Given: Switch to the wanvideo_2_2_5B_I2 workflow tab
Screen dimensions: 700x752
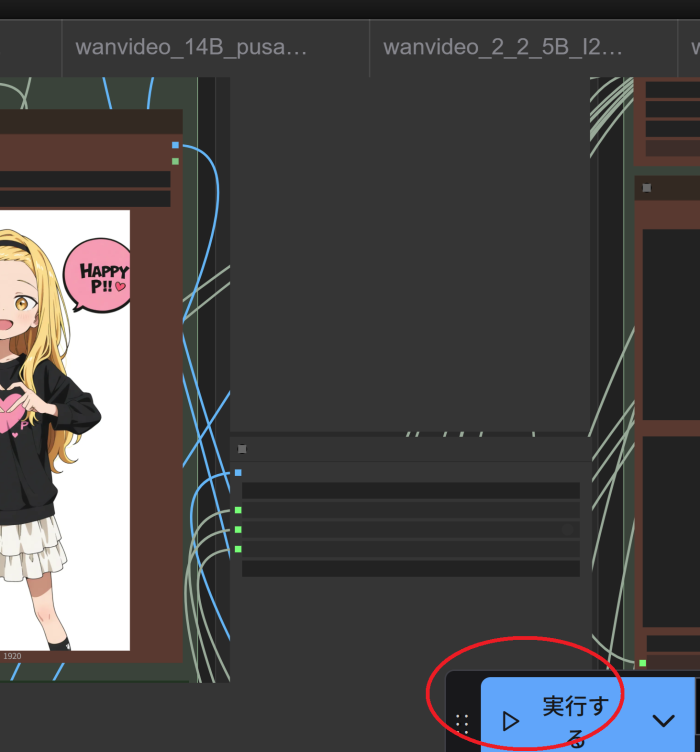Looking at the screenshot, I should point(524,47).
